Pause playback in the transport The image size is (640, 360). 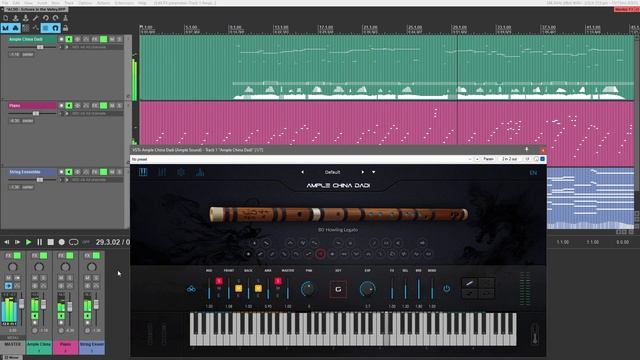(x=40, y=242)
